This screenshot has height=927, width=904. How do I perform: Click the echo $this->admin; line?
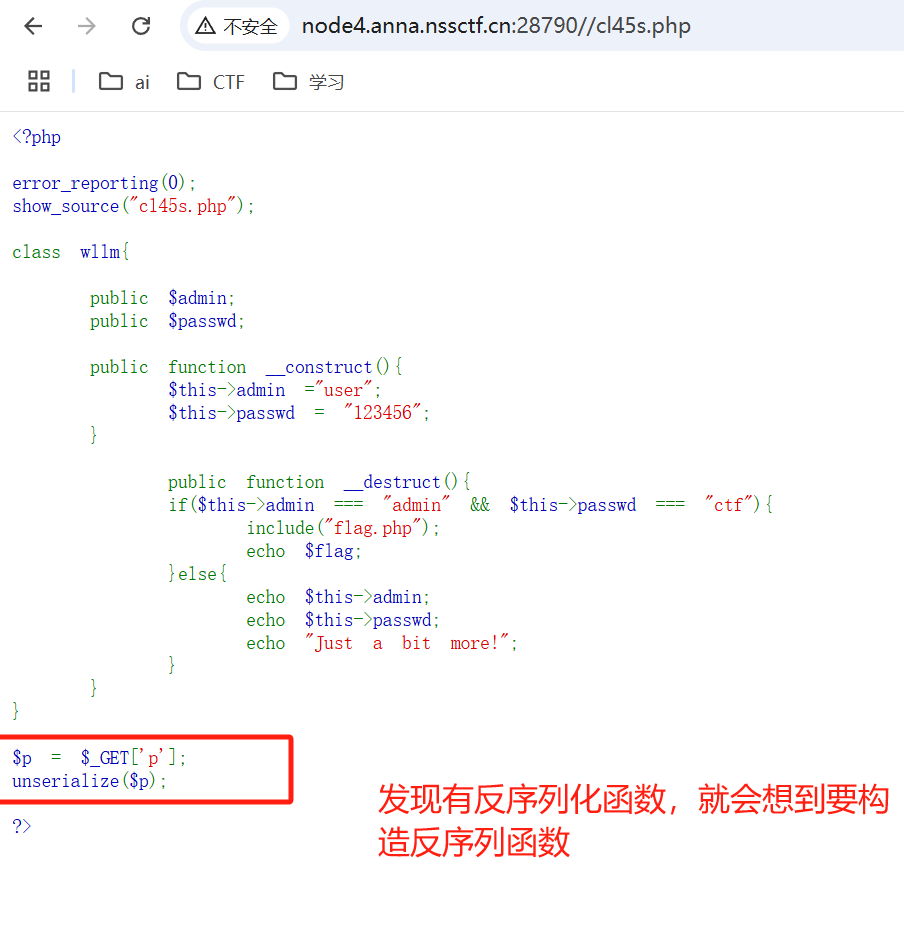pyautogui.click(x=338, y=597)
